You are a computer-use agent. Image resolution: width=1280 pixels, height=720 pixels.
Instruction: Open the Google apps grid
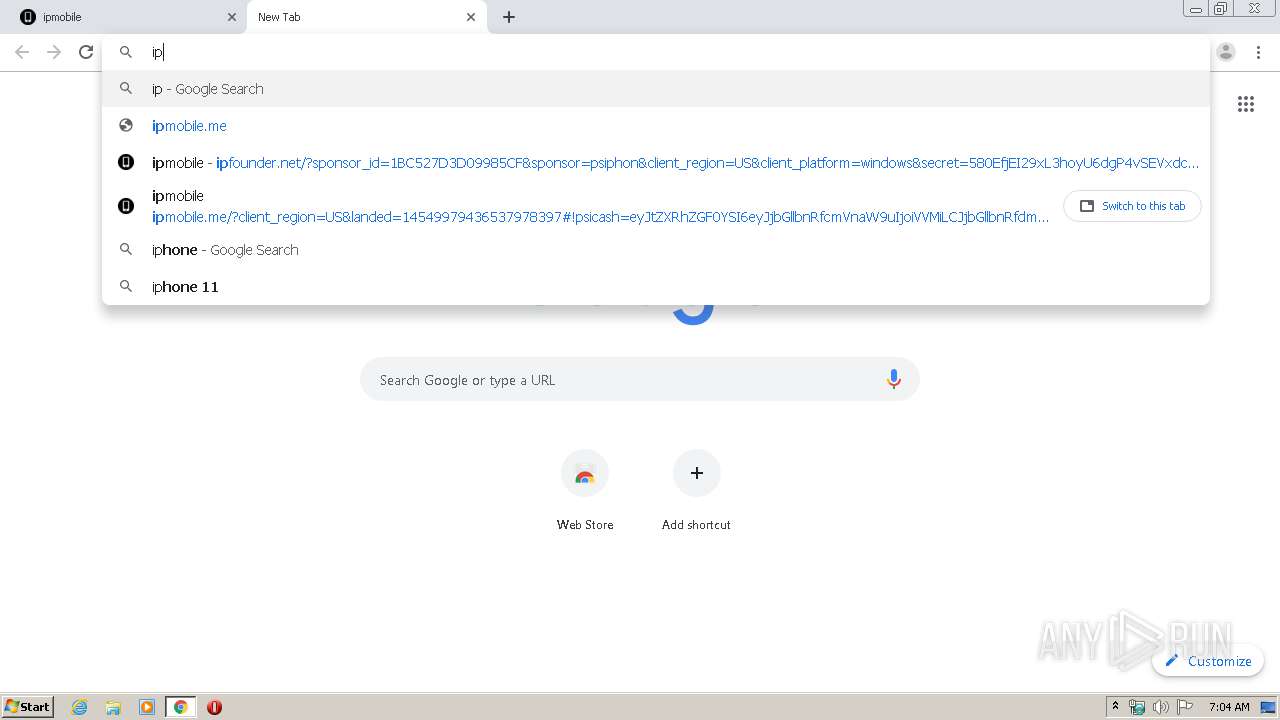[x=1246, y=104]
